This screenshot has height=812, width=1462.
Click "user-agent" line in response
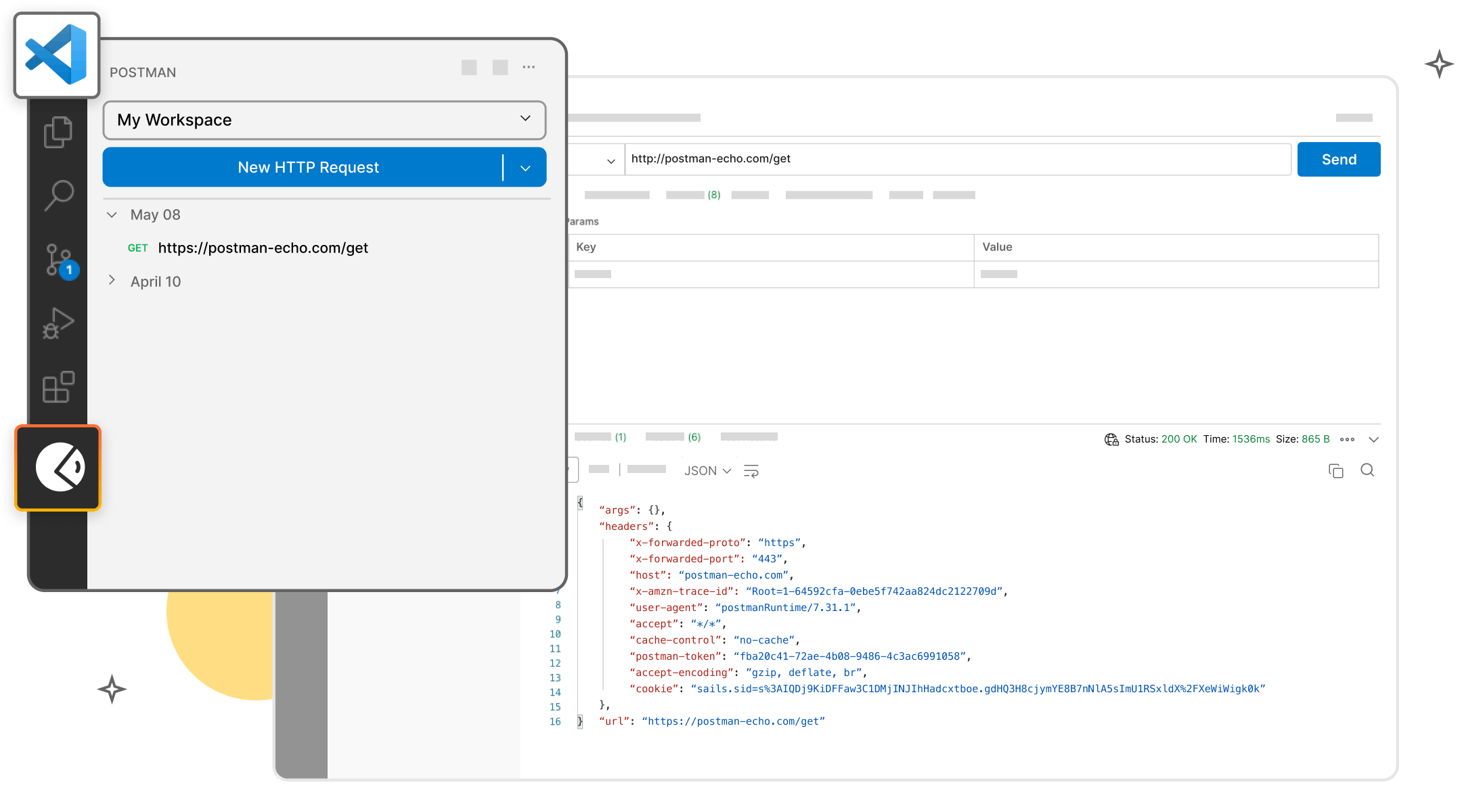[745, 608]
